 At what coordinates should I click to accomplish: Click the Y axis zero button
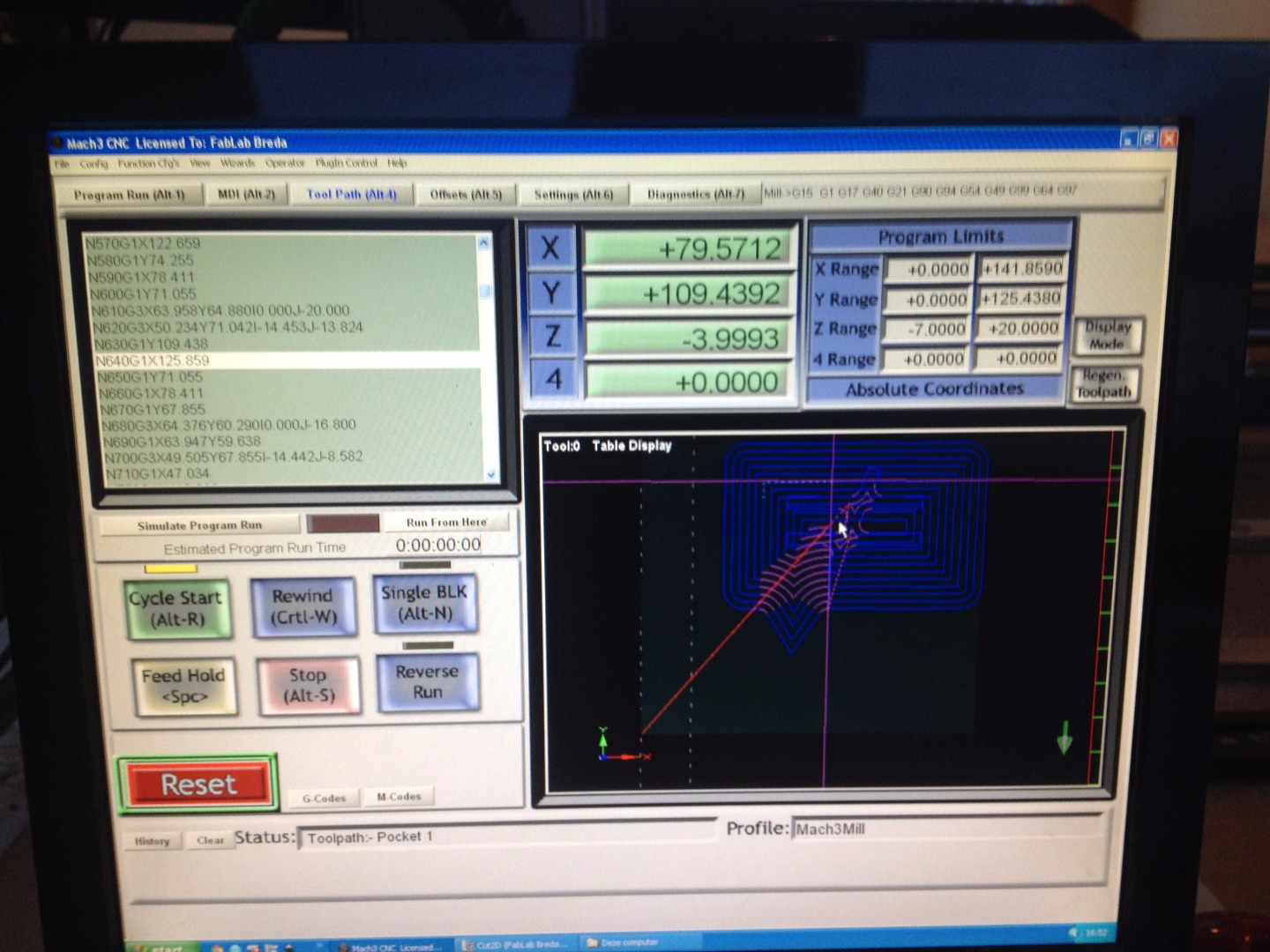(x=551, y=293)
